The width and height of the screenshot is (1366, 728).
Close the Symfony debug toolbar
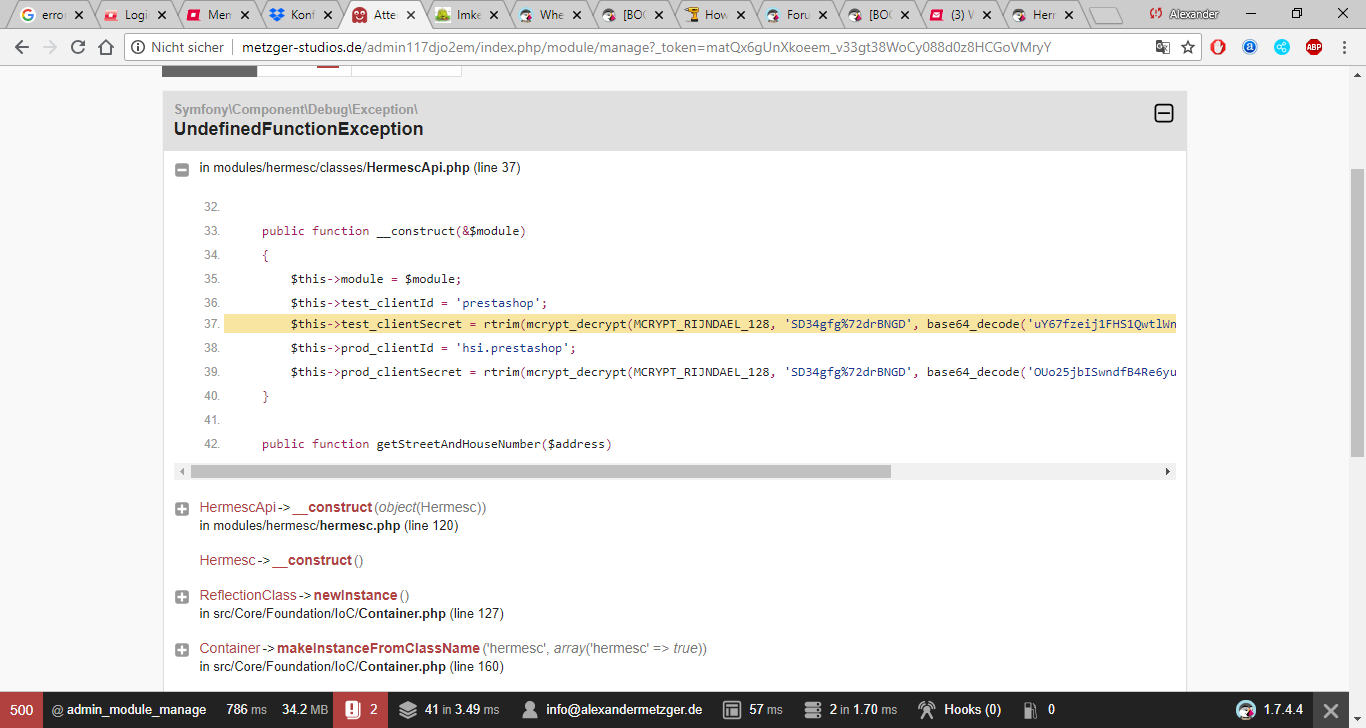(x=1330, y=710)
